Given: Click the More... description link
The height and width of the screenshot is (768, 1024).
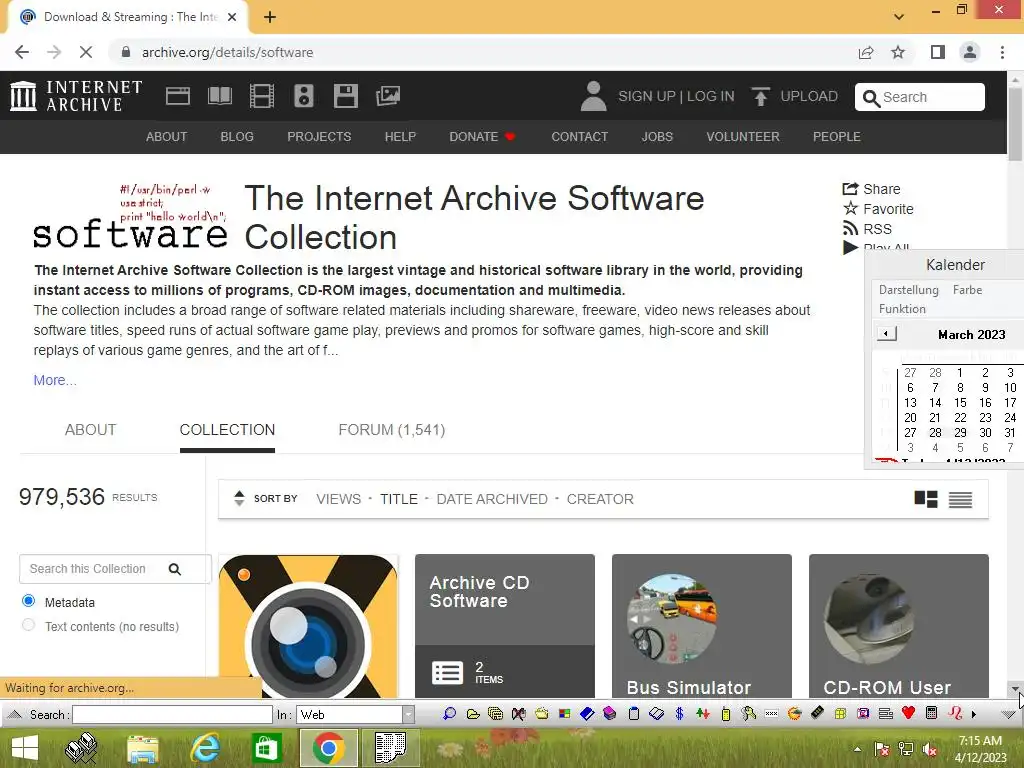Looking at the screenshot, I should tap(55, 380).
